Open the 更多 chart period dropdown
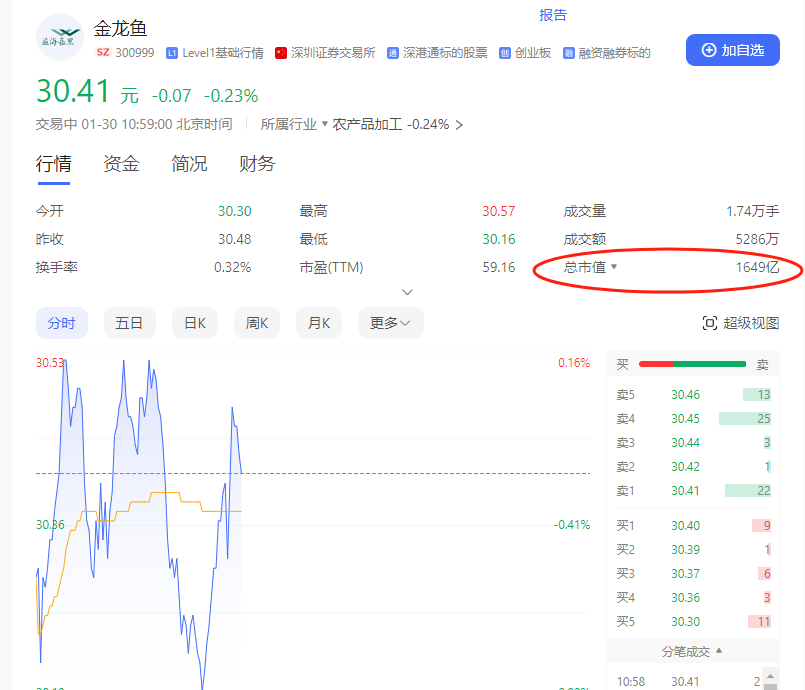The image size is (805, 690). pyautogui.click(x=391, y=323)
